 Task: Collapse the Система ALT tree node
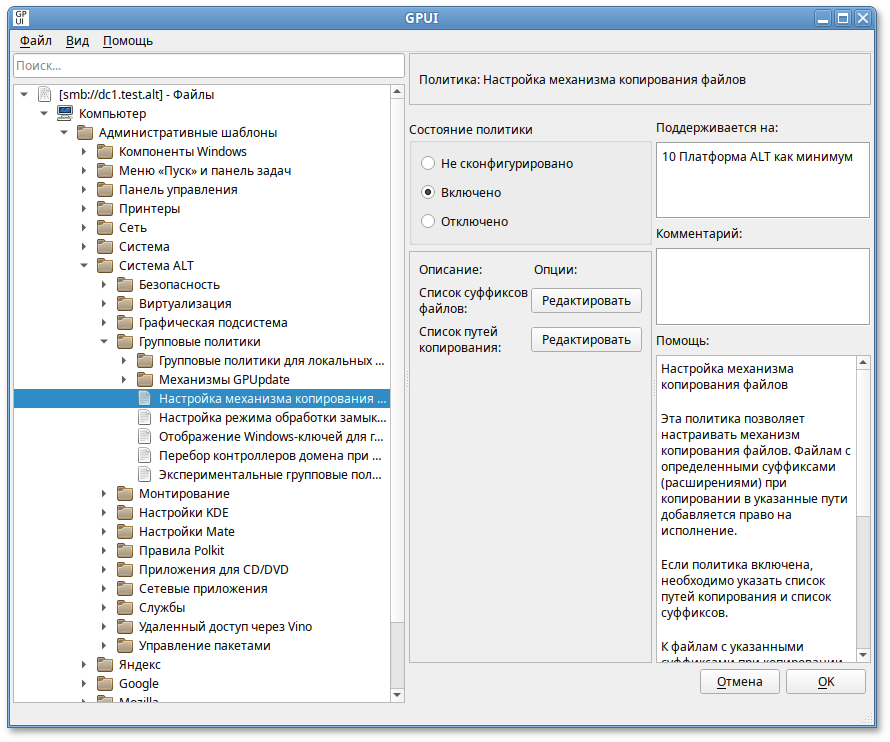84,266
